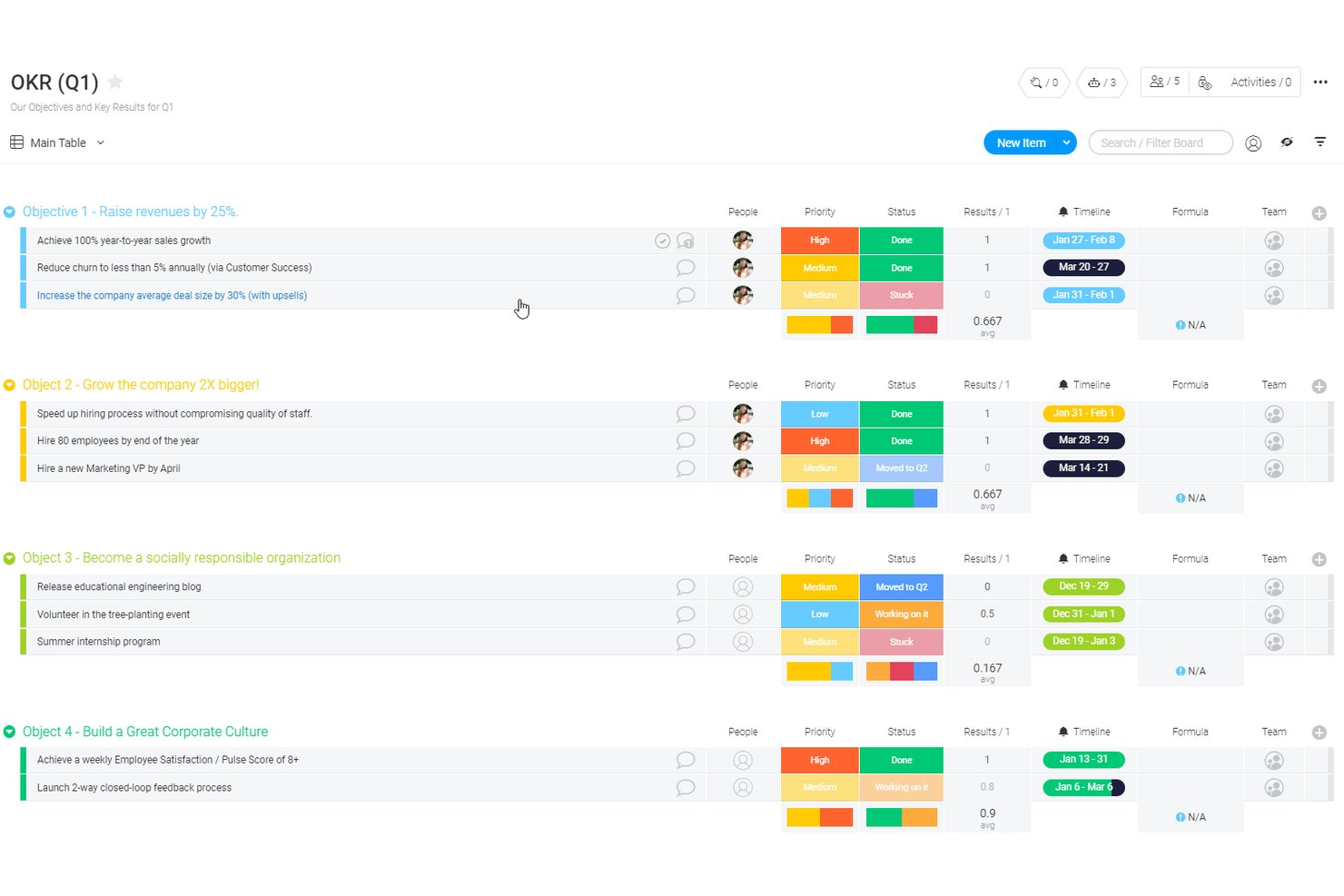Click Results / 1 column header in Object 4
This screenshot has width=1344, height=896.
pyautogui.click(x=987, y=732)
